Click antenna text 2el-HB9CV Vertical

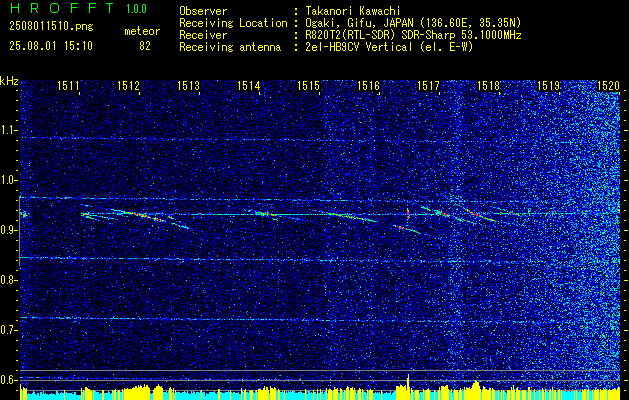(x=359, y=47)
